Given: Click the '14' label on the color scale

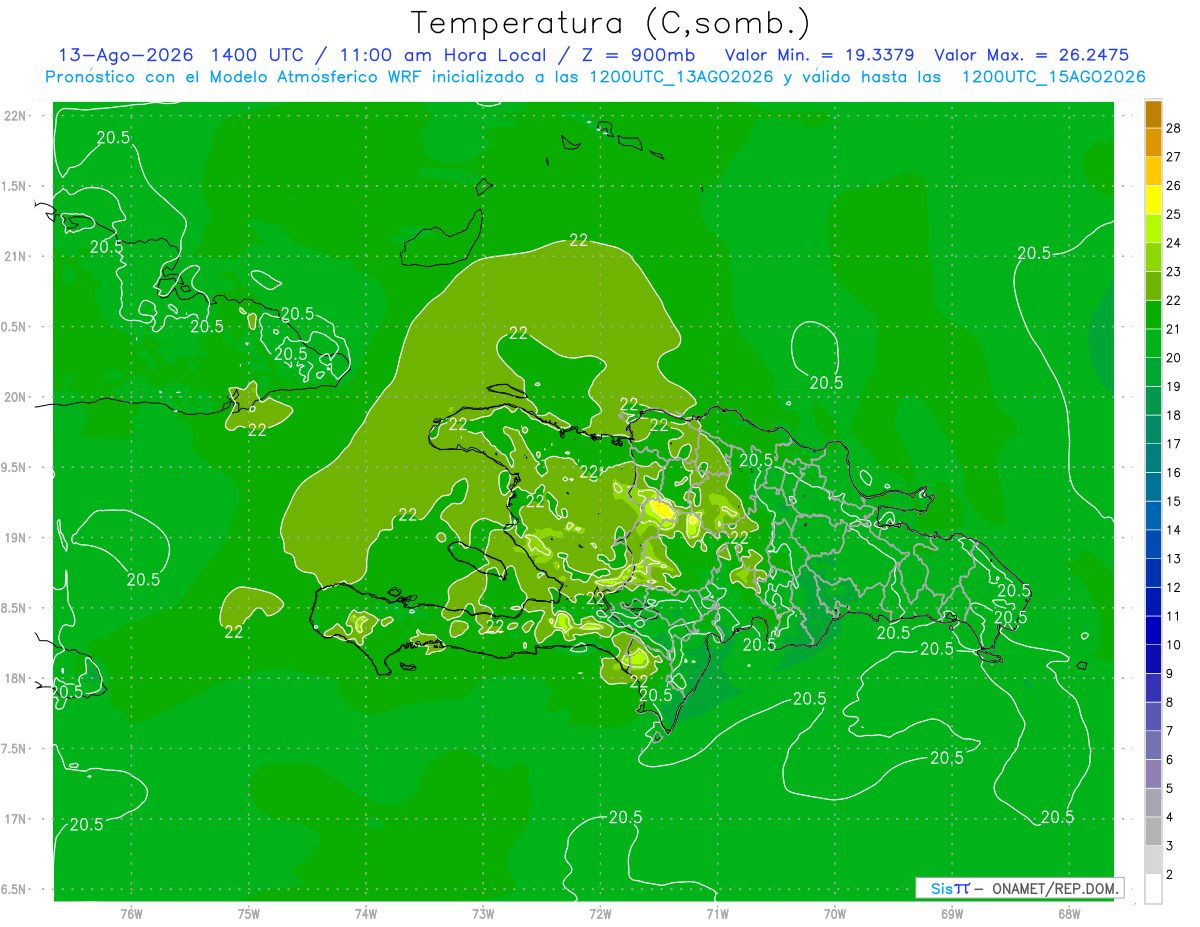Looking at the screenshot, I should click(1174, 530).
